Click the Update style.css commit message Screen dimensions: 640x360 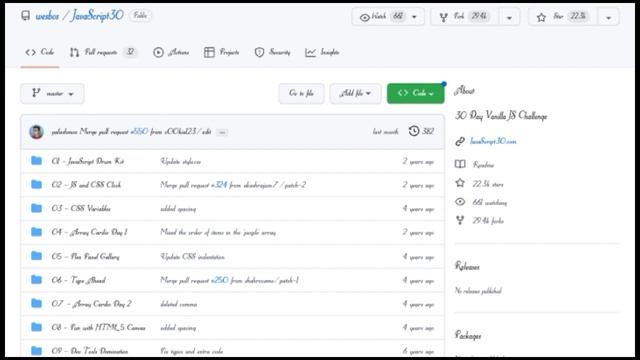pos(180,162)
